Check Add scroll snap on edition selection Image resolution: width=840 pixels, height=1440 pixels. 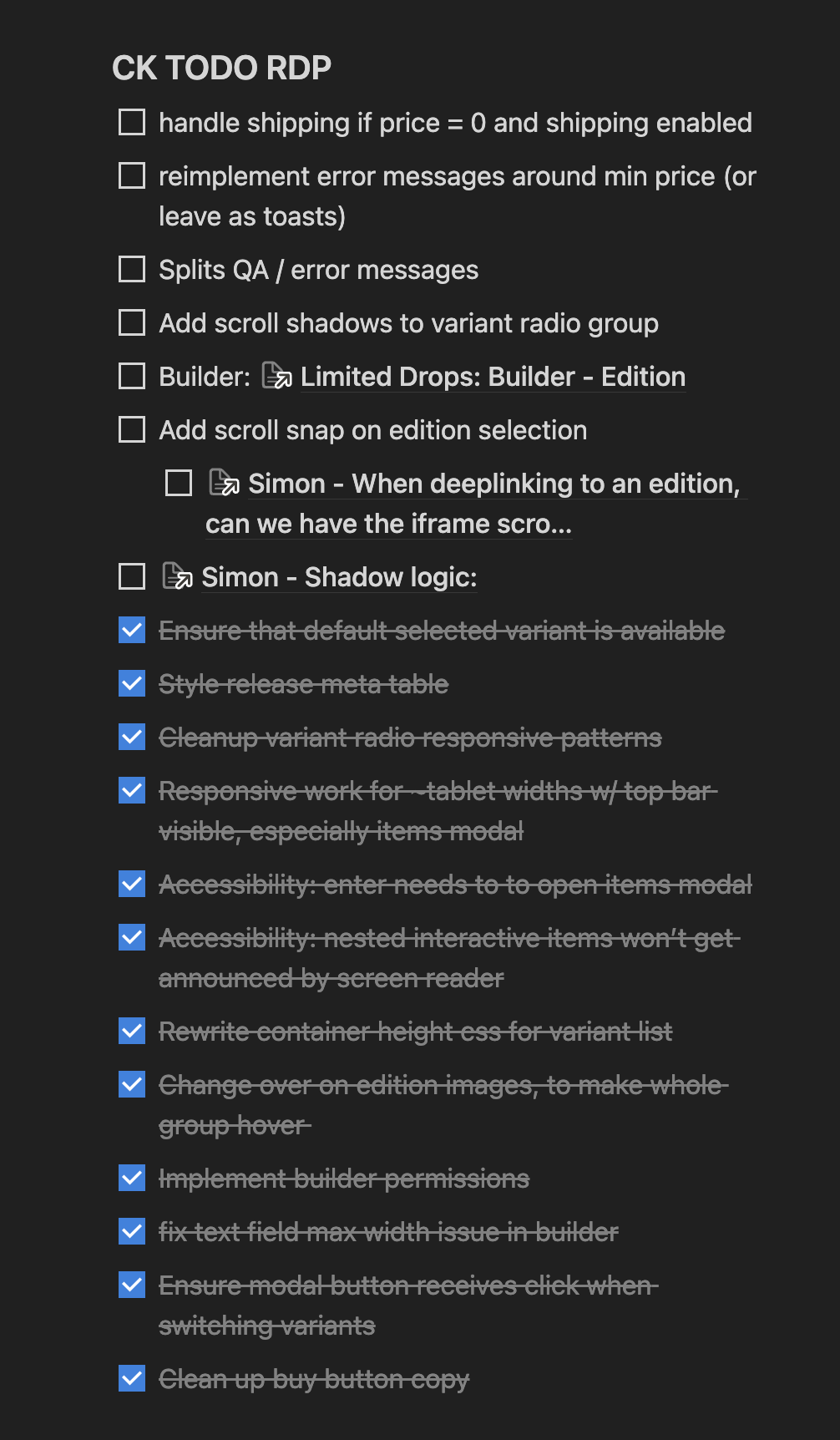(x=132, y=430)
